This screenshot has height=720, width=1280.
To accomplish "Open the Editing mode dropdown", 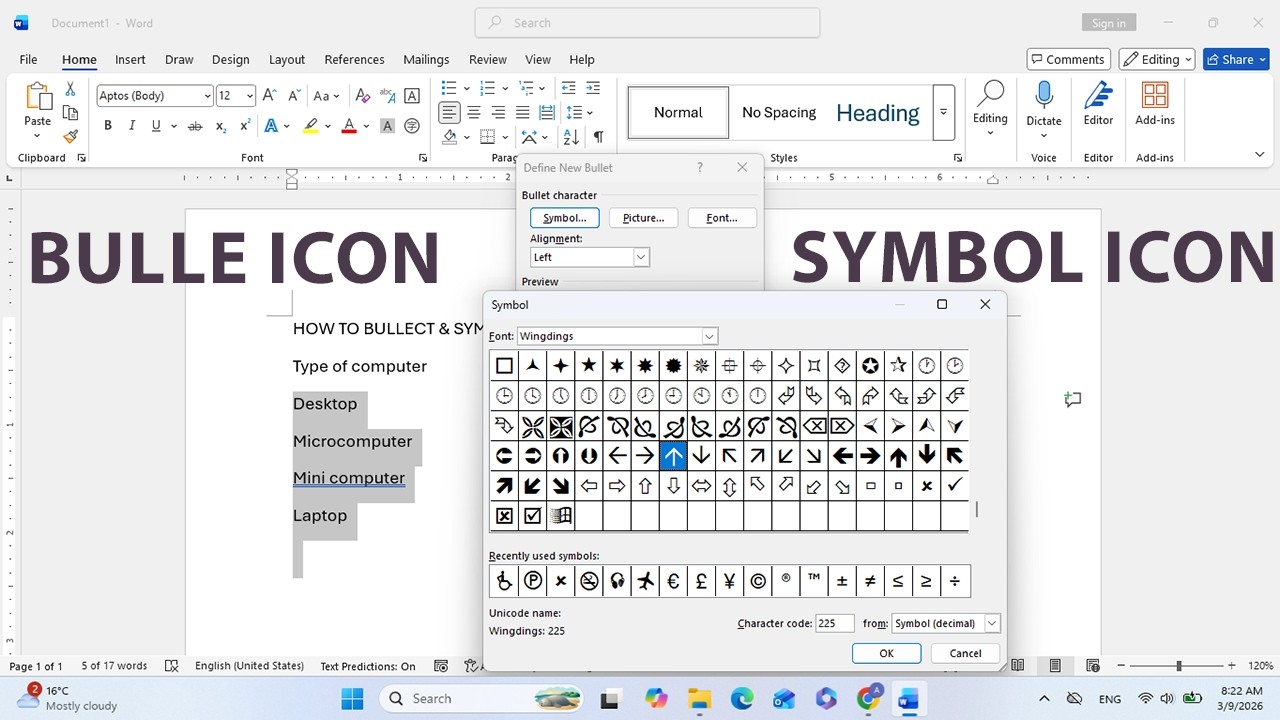I will coord(1157,59).
